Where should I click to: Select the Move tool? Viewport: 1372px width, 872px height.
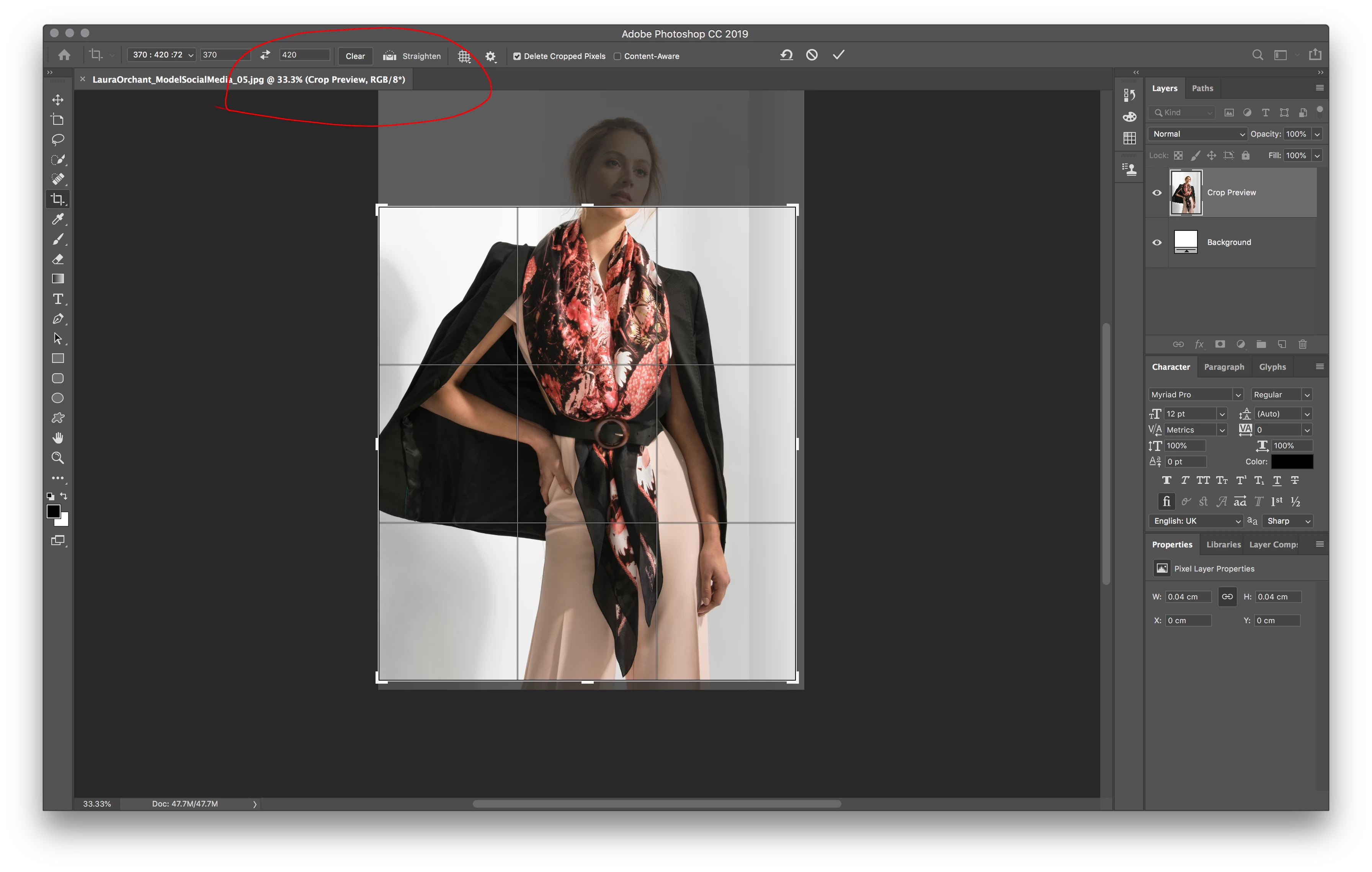pyautogui.click(x=57, y=100)
